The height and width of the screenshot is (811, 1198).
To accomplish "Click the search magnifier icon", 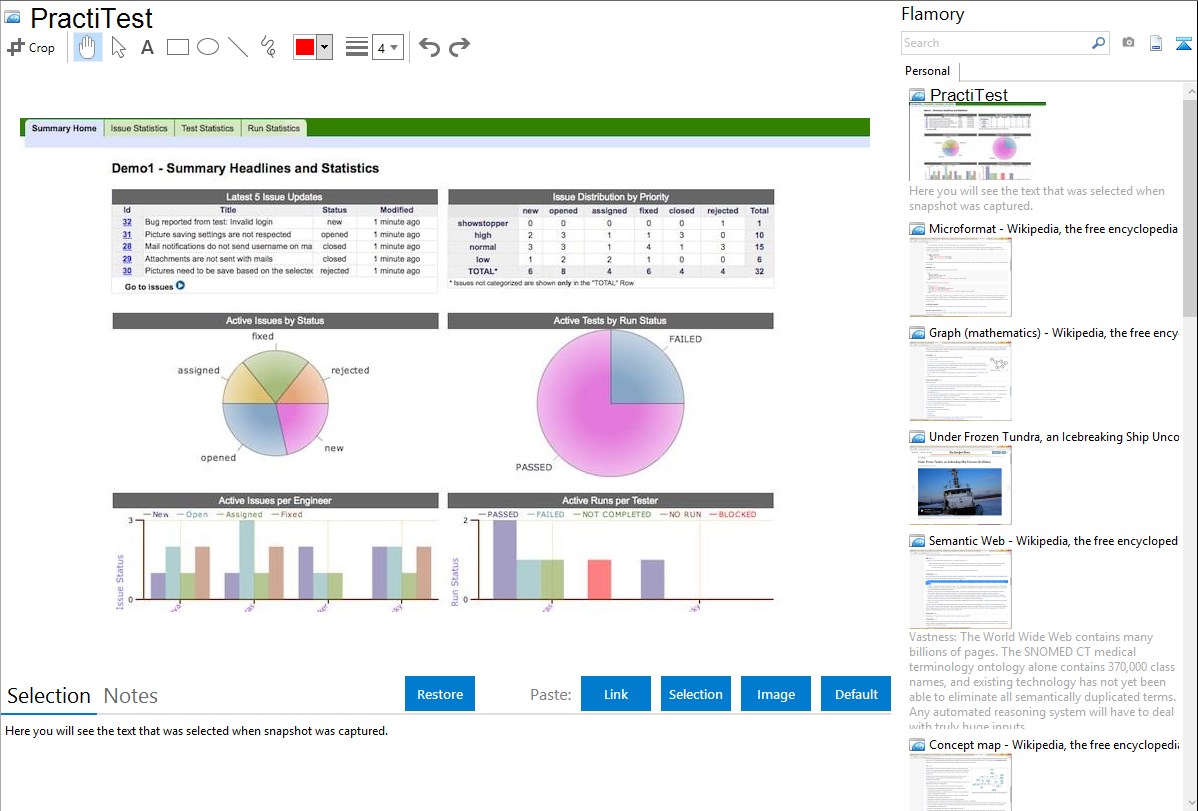I will pos(1098,43).
